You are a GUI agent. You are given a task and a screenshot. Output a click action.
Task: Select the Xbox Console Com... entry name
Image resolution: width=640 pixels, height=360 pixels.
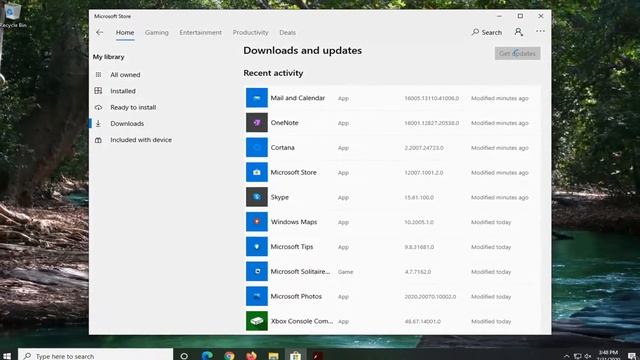302,321
